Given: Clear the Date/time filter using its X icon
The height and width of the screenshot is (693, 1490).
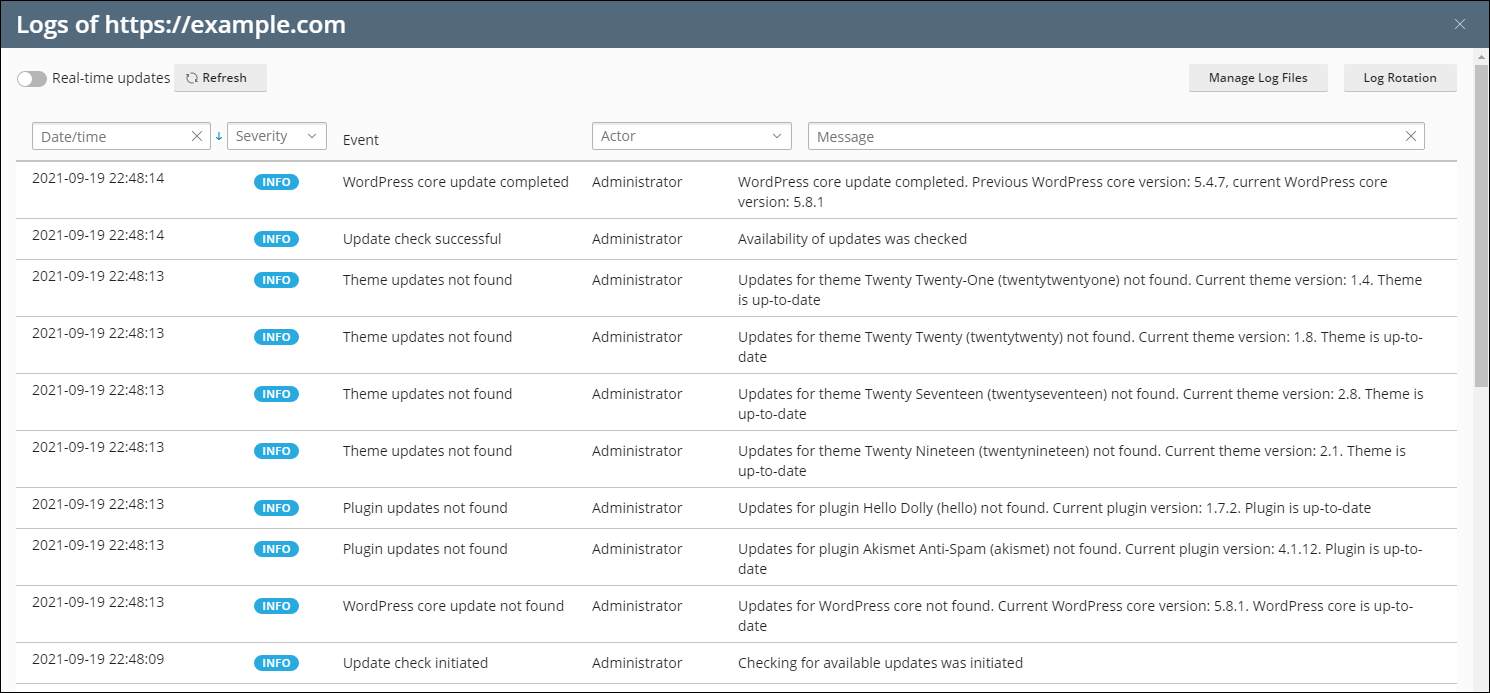Looking at the screenshot, I should [197, 136].
